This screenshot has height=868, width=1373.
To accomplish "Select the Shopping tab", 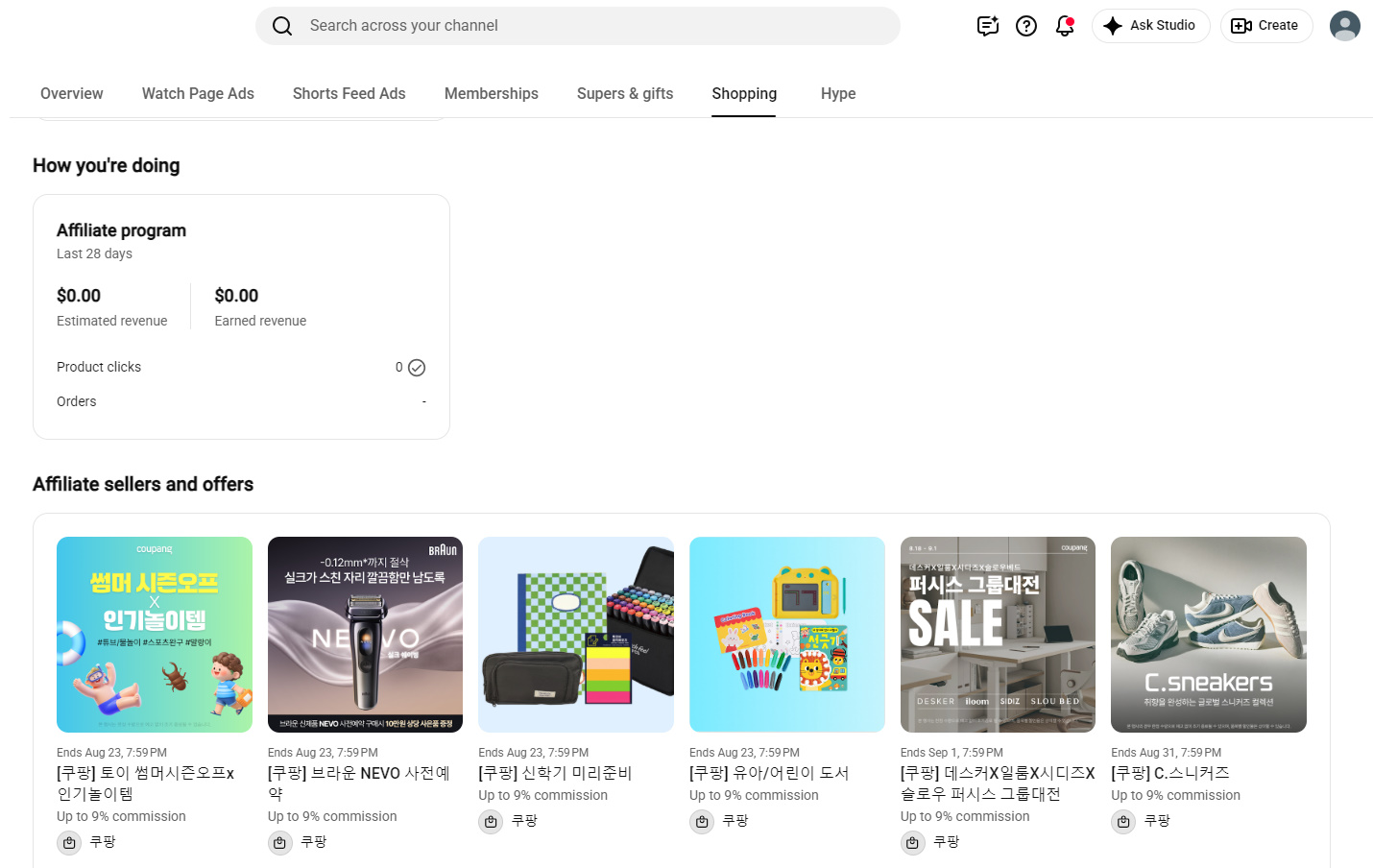I will click(x=744, y=93).
